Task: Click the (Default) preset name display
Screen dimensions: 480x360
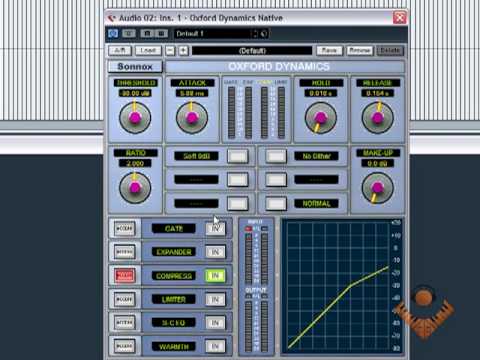Action: click(x=252, y=51)
